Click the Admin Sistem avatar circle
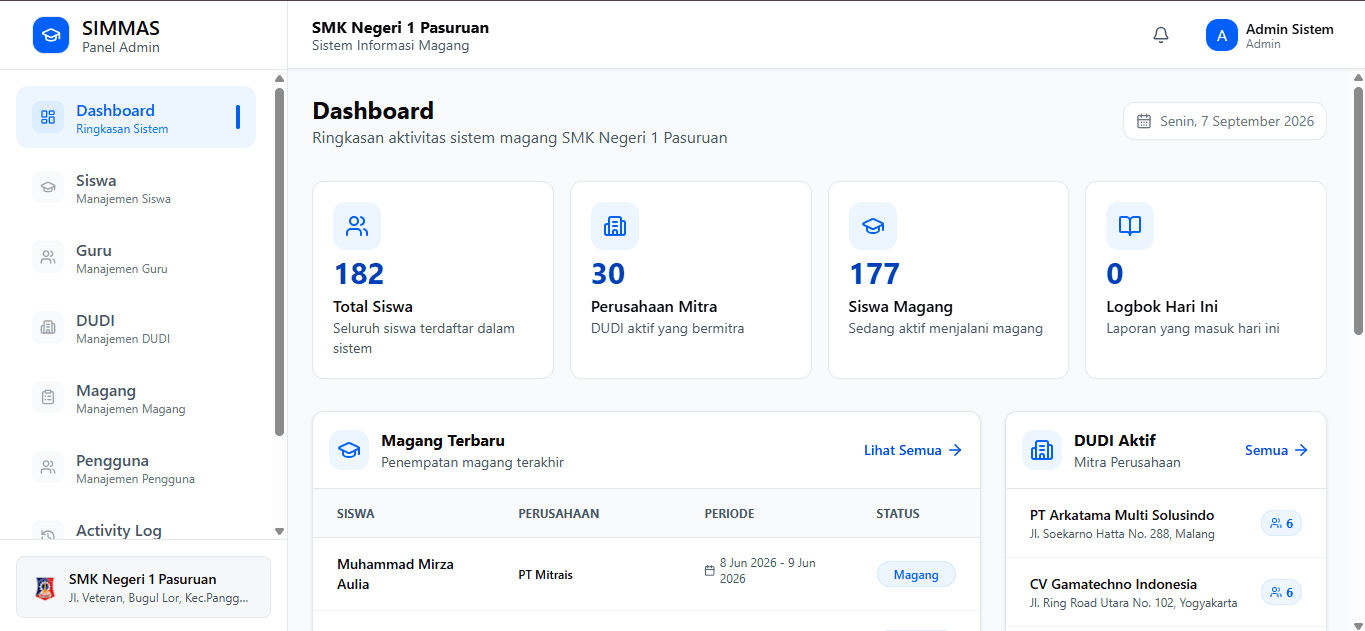Image resolution: width=1365 pixels, height=631 pixels. point(1222,35)
